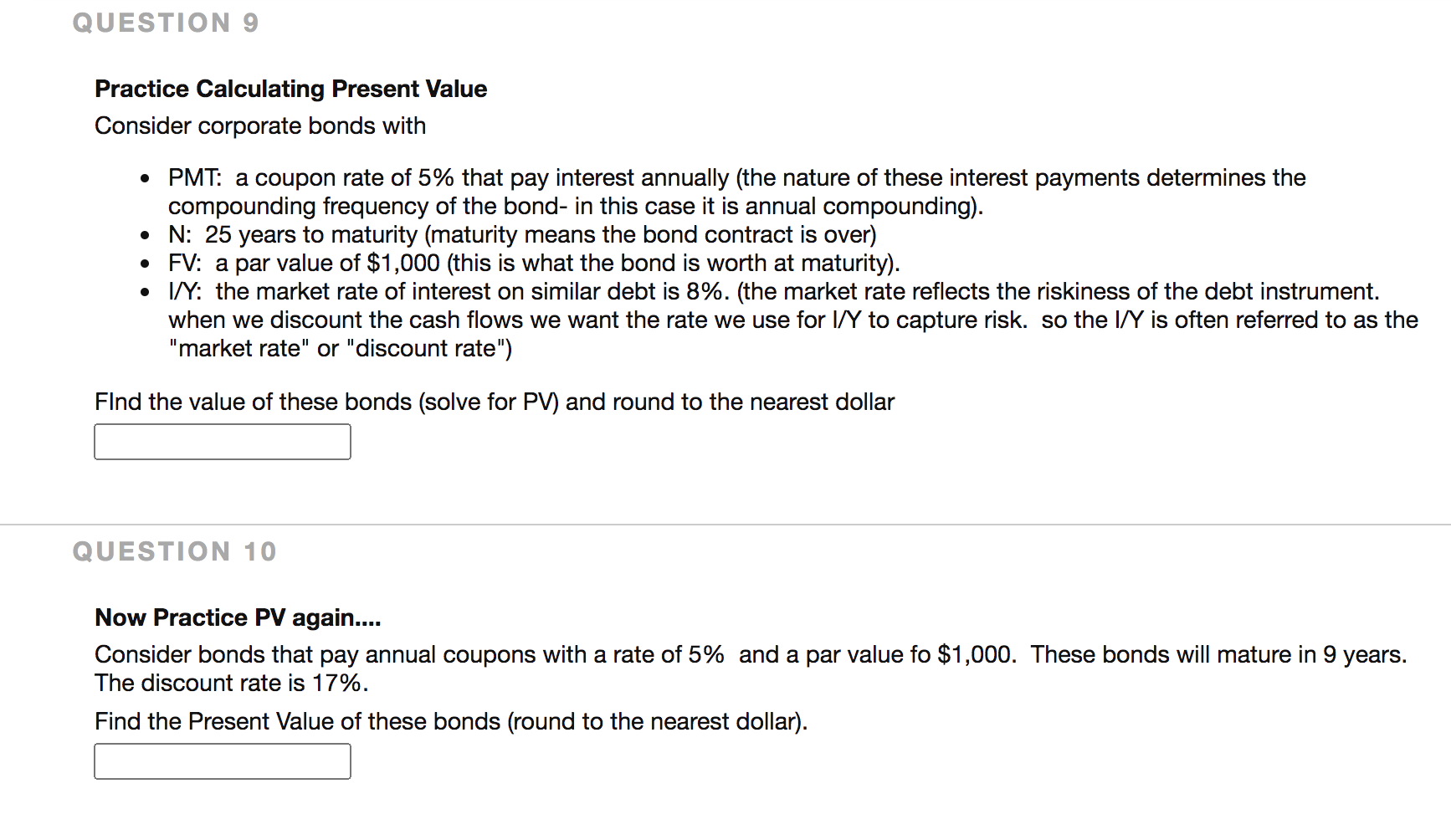1451x840 pixels.
Task: Click the 'solve for PV' instruction line
Action: [x=495, y=402]
